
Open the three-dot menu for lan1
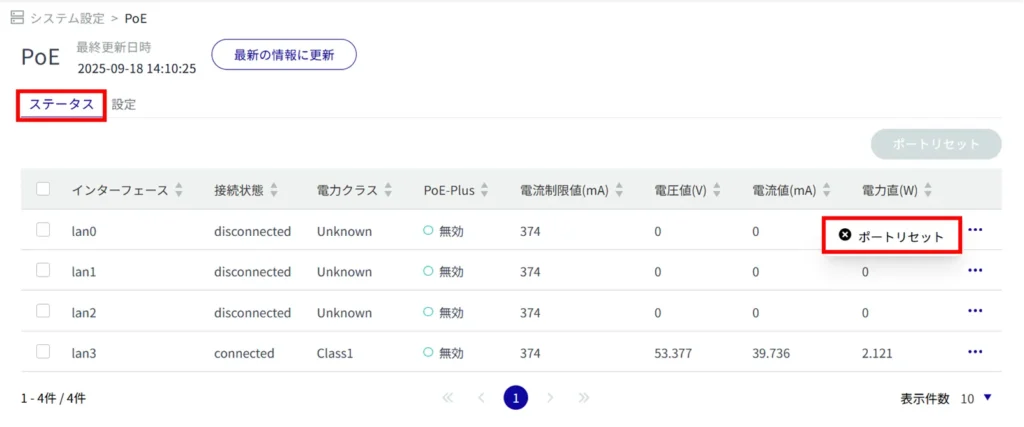click(x=975, y=271)
